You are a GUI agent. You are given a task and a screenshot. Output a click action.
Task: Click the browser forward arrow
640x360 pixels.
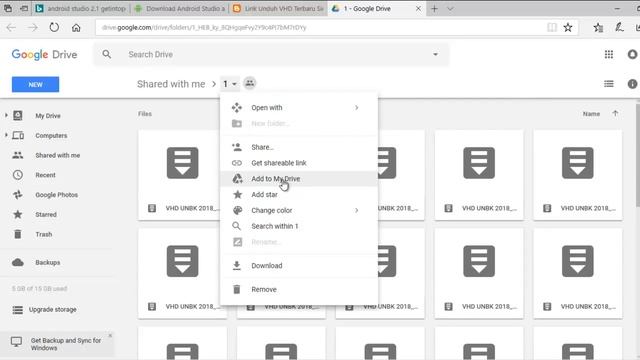(x=33, y=27)
